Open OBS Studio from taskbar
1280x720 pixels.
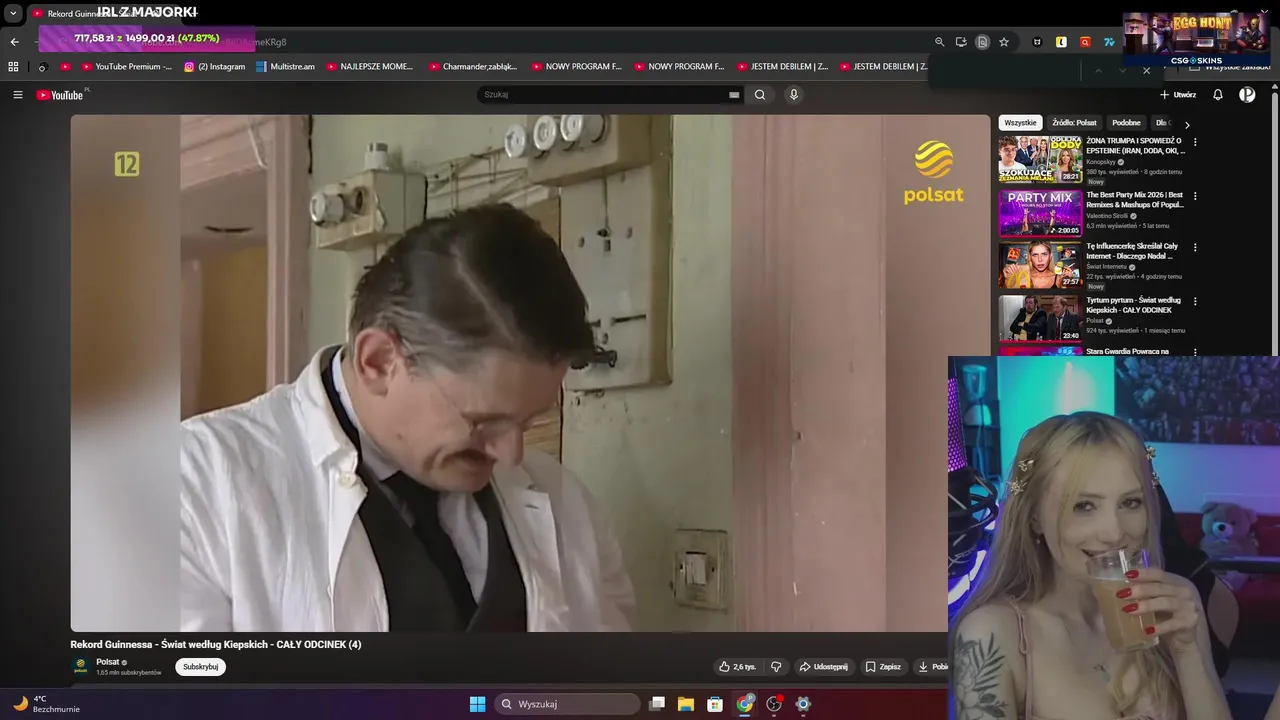[x=774, y=704]
